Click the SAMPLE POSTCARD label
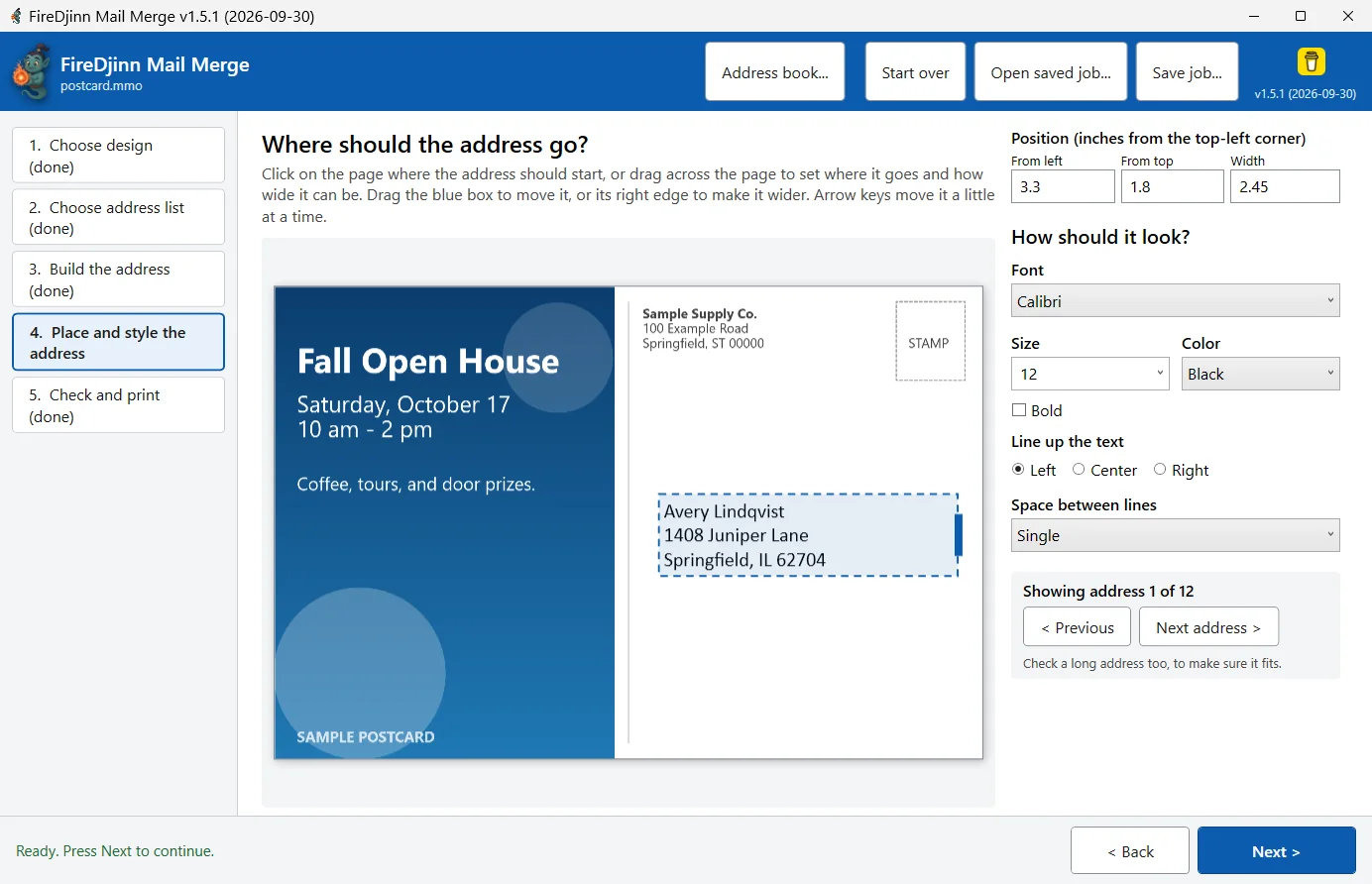The width and height of the screenshot is (1372, 884). pyautogui.click(x=366, y=737)
